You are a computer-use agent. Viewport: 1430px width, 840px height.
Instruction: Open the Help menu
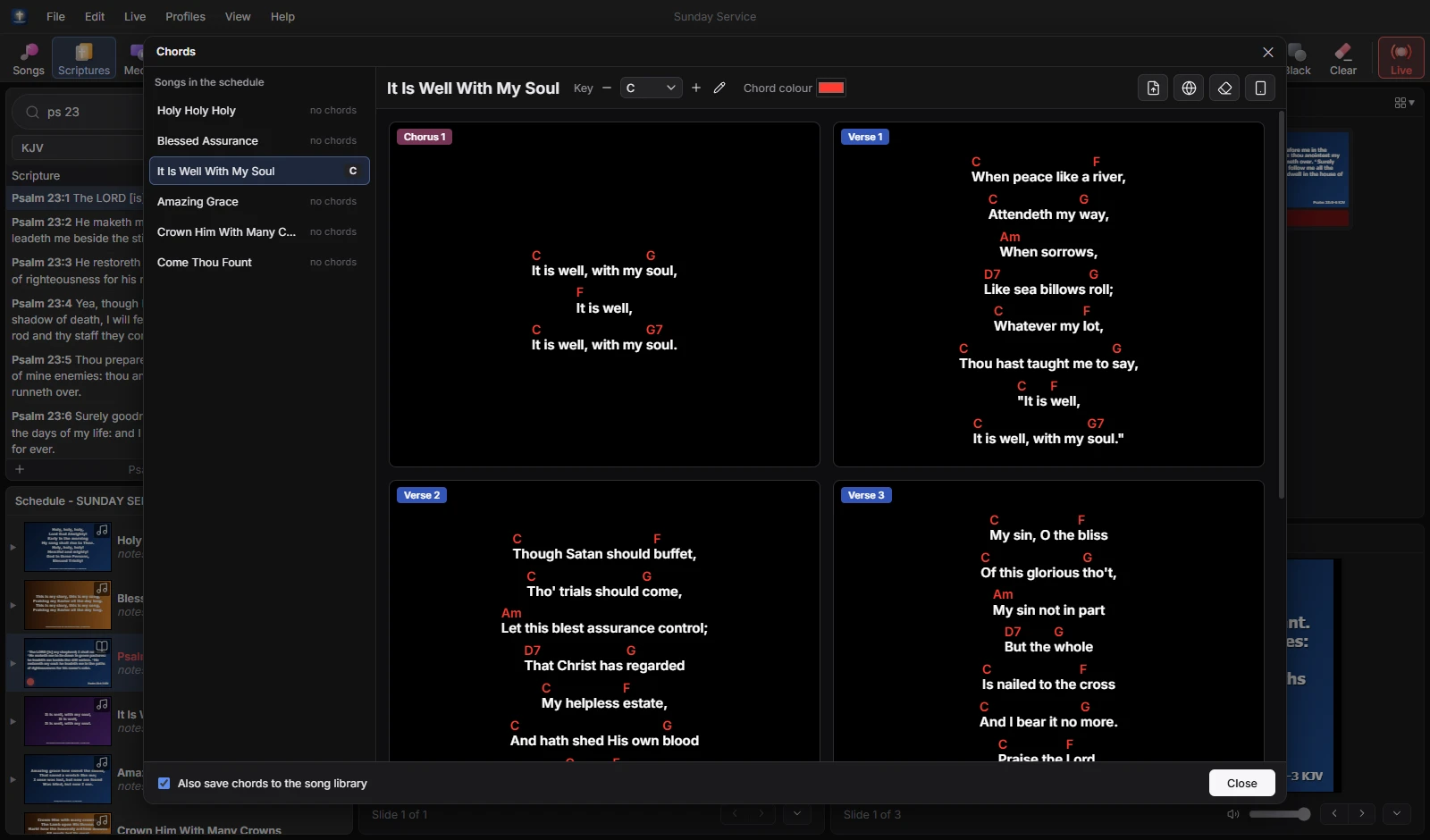[x=282, y=16]
